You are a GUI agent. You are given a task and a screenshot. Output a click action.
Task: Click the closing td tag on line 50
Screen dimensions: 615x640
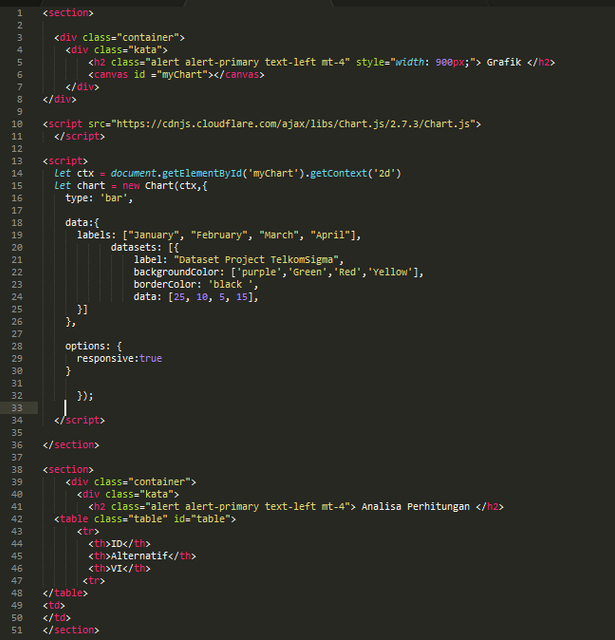[57, 618]
